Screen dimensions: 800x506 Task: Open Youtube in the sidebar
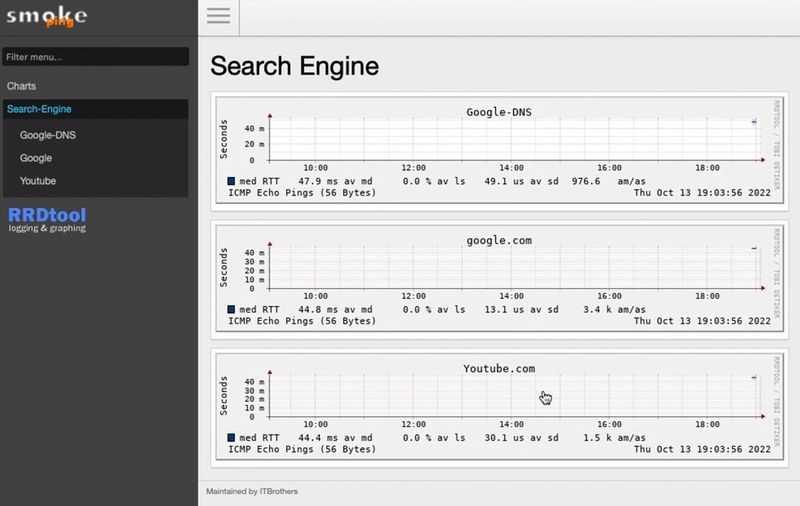(38, 181)
